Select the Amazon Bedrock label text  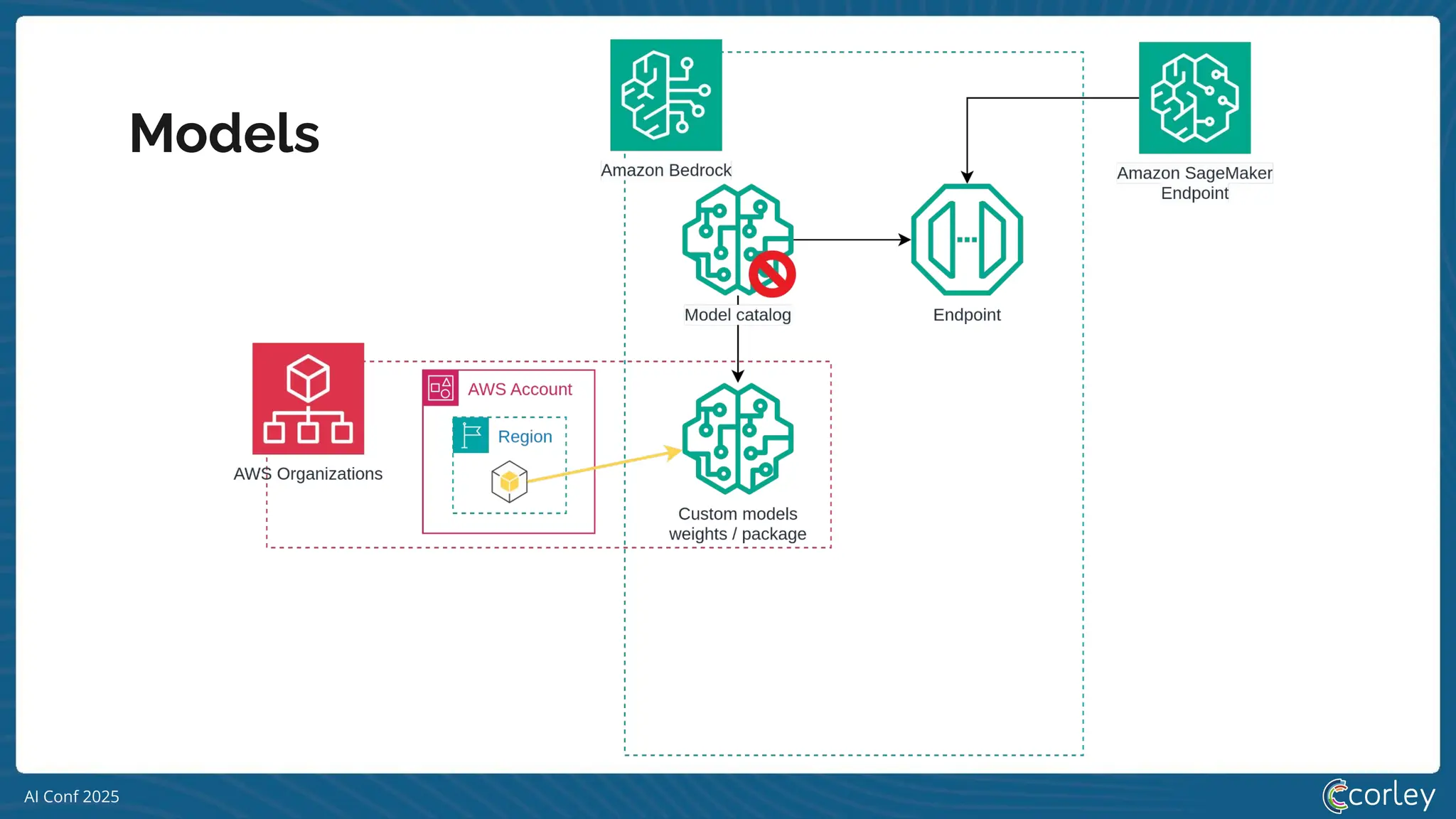click(665, 171)
